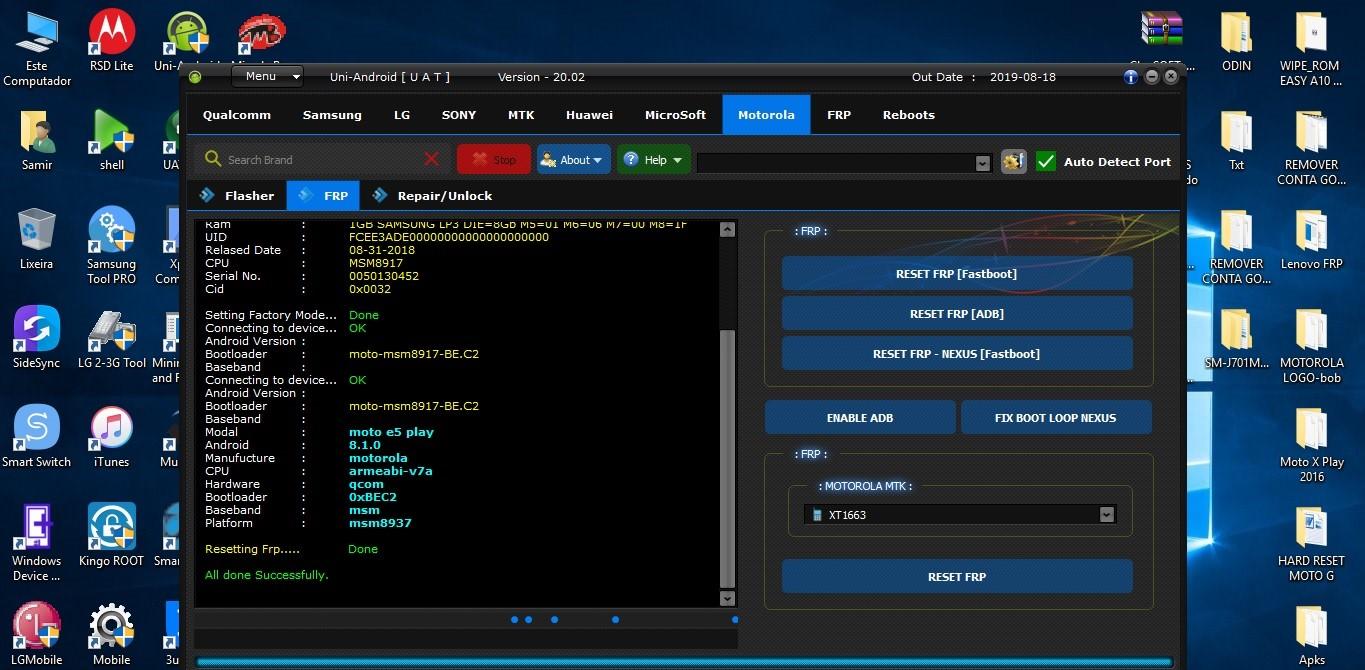Launch Samsung Tool PRO shortcut
Viewport: 1365px width, 670px height.
tap(111, 246)
